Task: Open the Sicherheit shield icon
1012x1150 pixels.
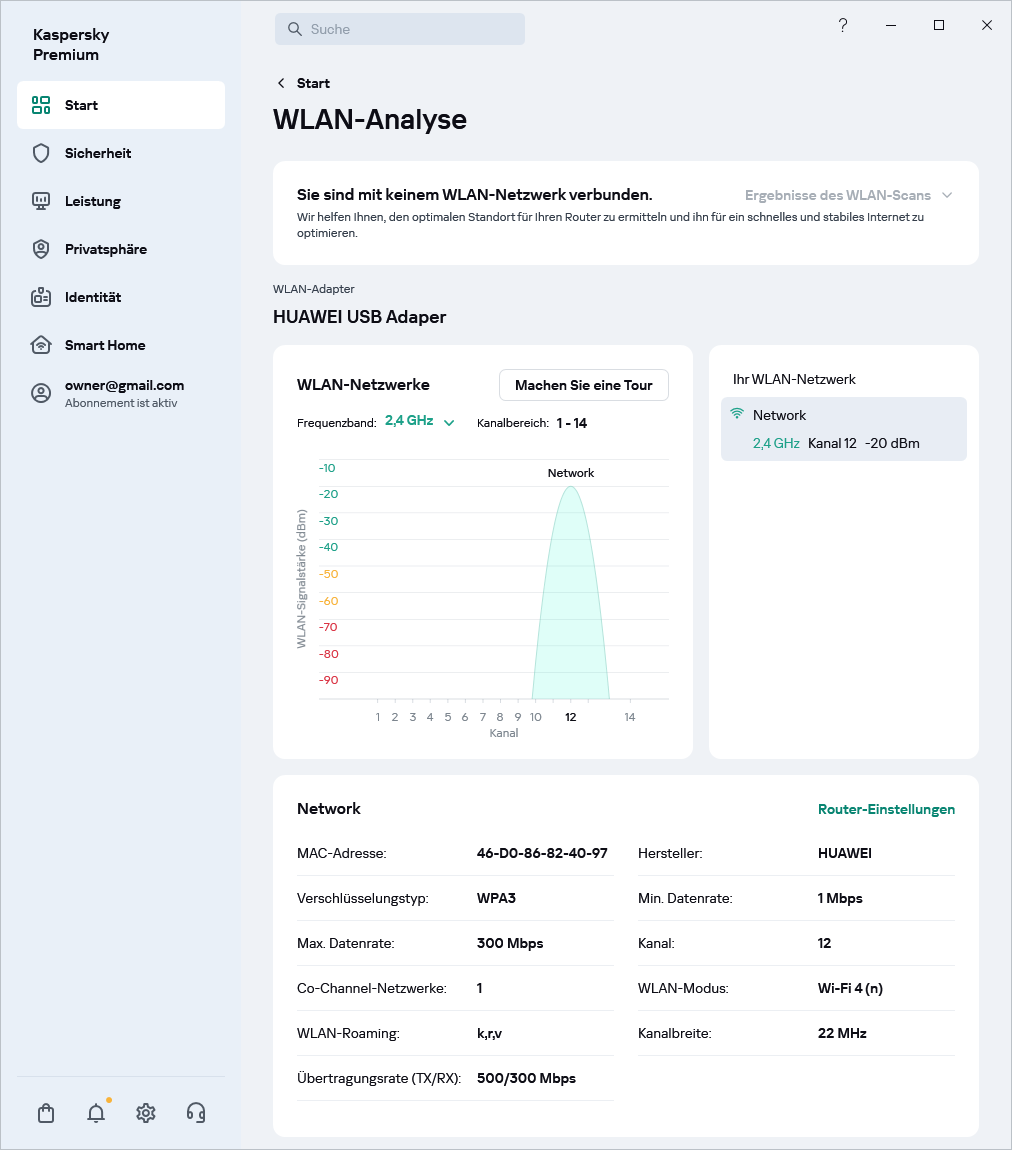Action: click(x=40, y=152)
